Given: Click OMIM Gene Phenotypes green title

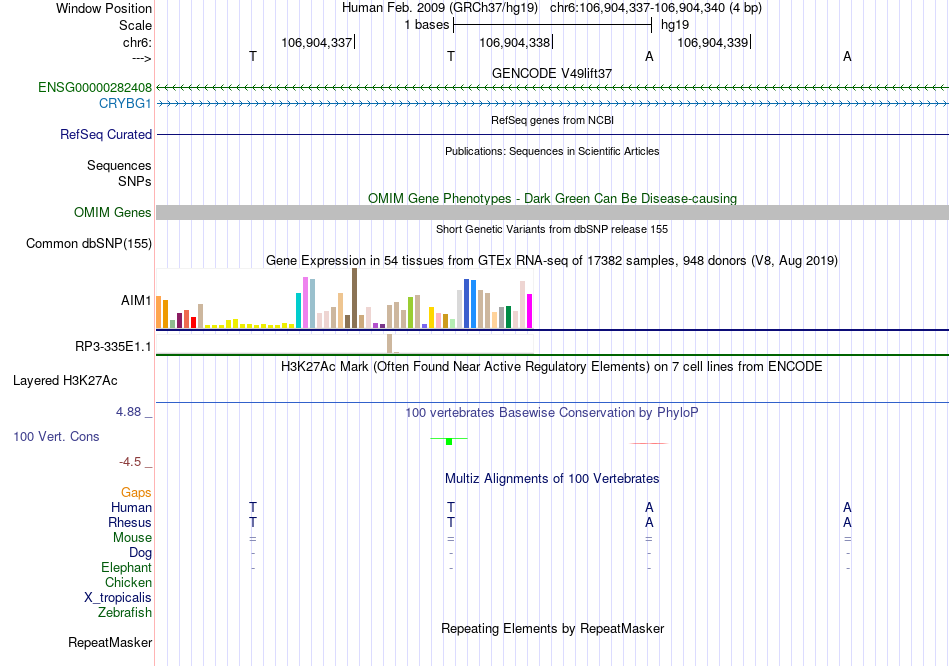Looking at the screenshot, I should 552,199.
